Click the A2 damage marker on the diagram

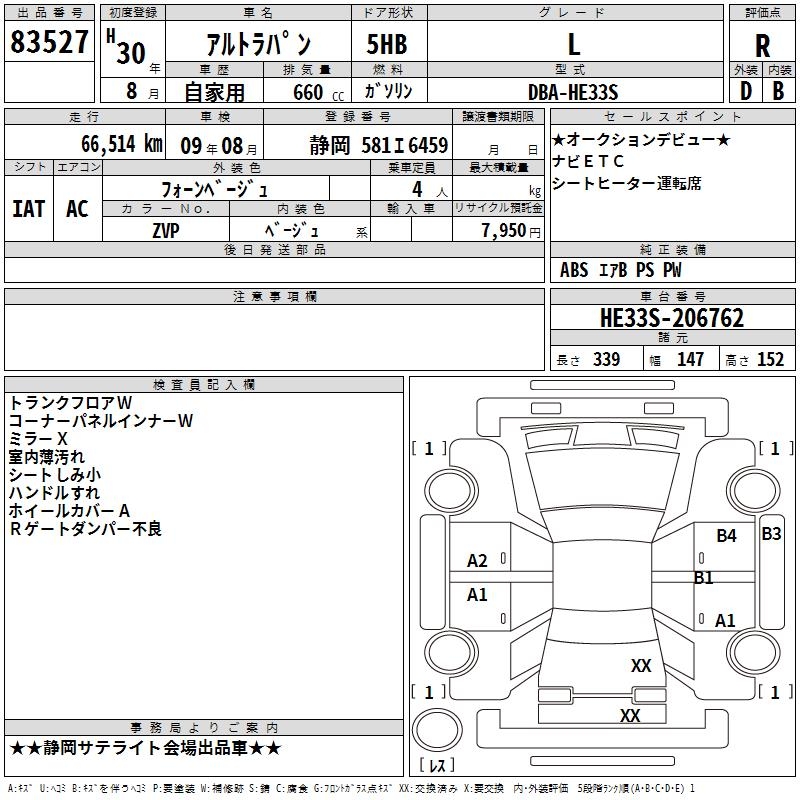tap(478, 561)
